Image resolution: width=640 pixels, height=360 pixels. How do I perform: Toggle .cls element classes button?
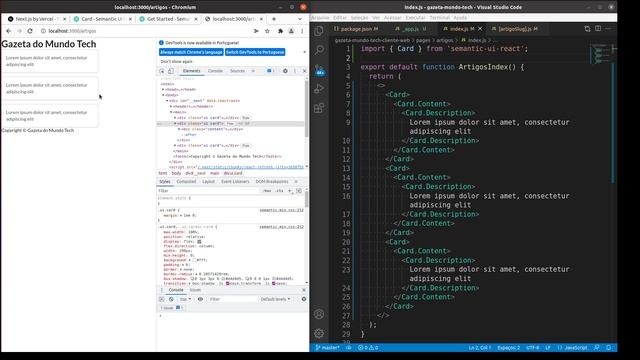coord(280,191)
